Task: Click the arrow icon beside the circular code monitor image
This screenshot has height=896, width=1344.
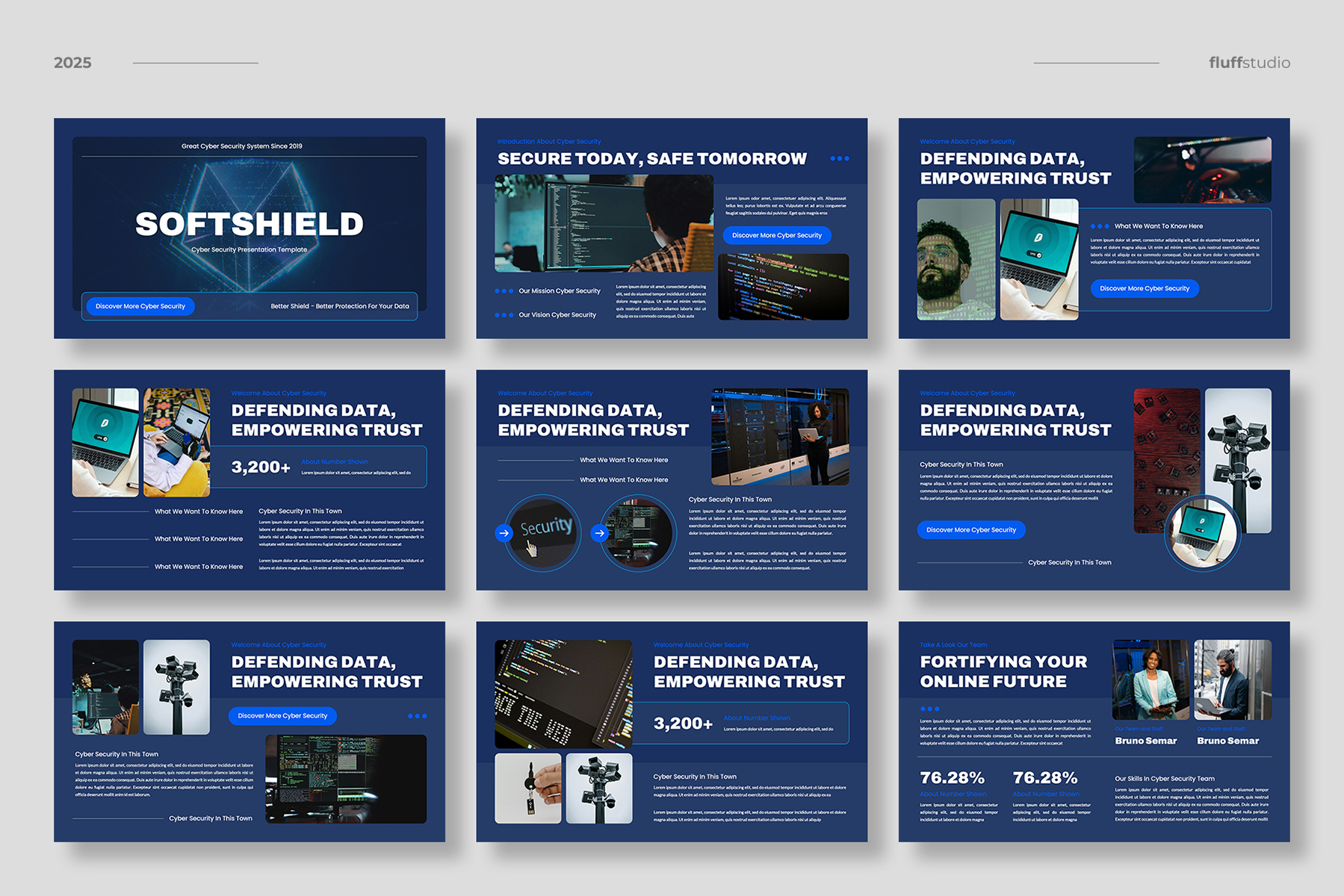Action: [x=599, y=533]
